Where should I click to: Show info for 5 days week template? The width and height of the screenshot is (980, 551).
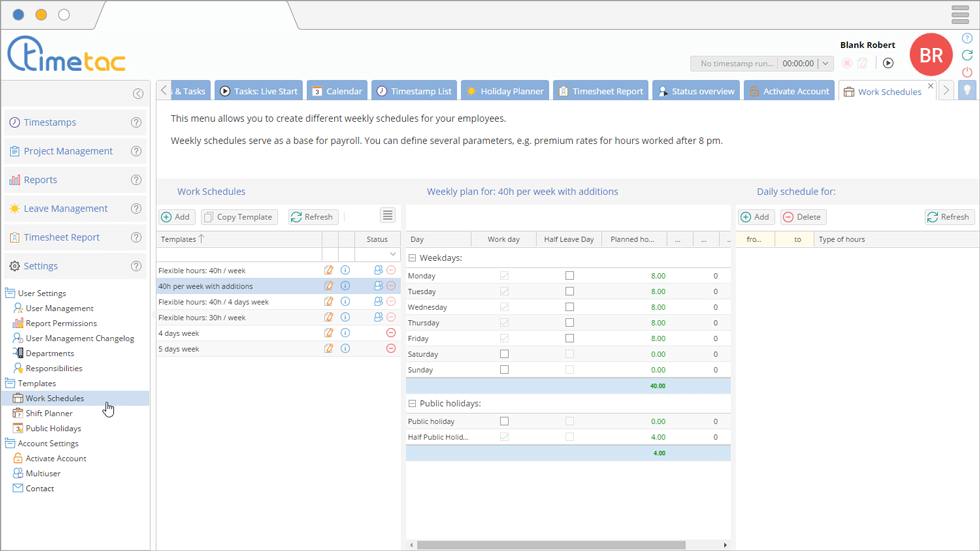pyautogui.click(x=346, y=349)
